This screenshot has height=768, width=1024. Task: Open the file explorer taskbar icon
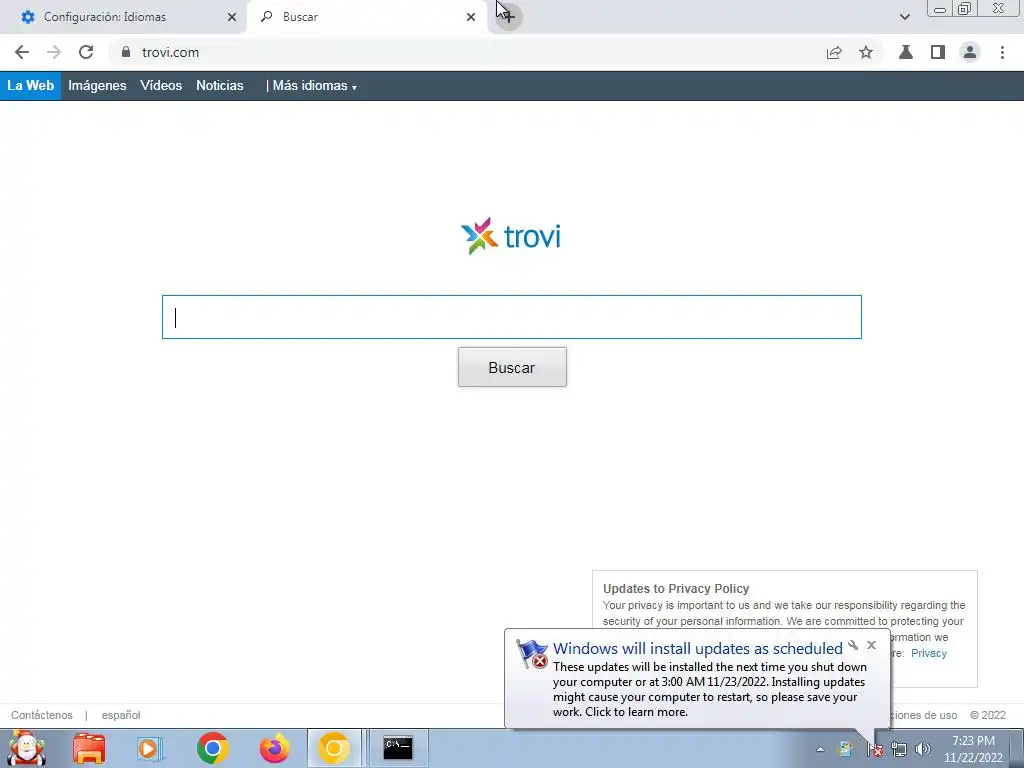coord(89,748)
